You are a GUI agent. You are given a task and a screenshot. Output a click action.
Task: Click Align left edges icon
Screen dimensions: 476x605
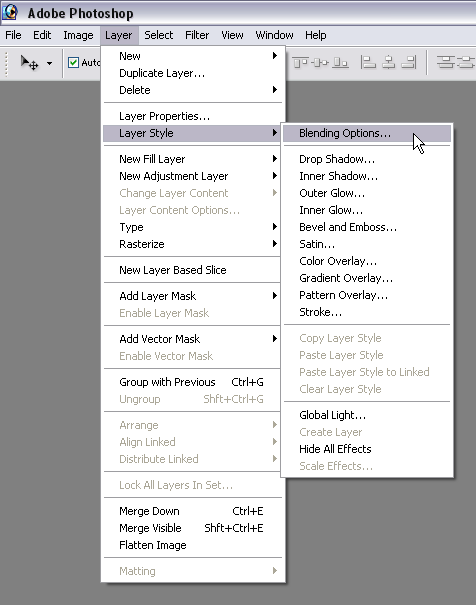tap(368, 62)
